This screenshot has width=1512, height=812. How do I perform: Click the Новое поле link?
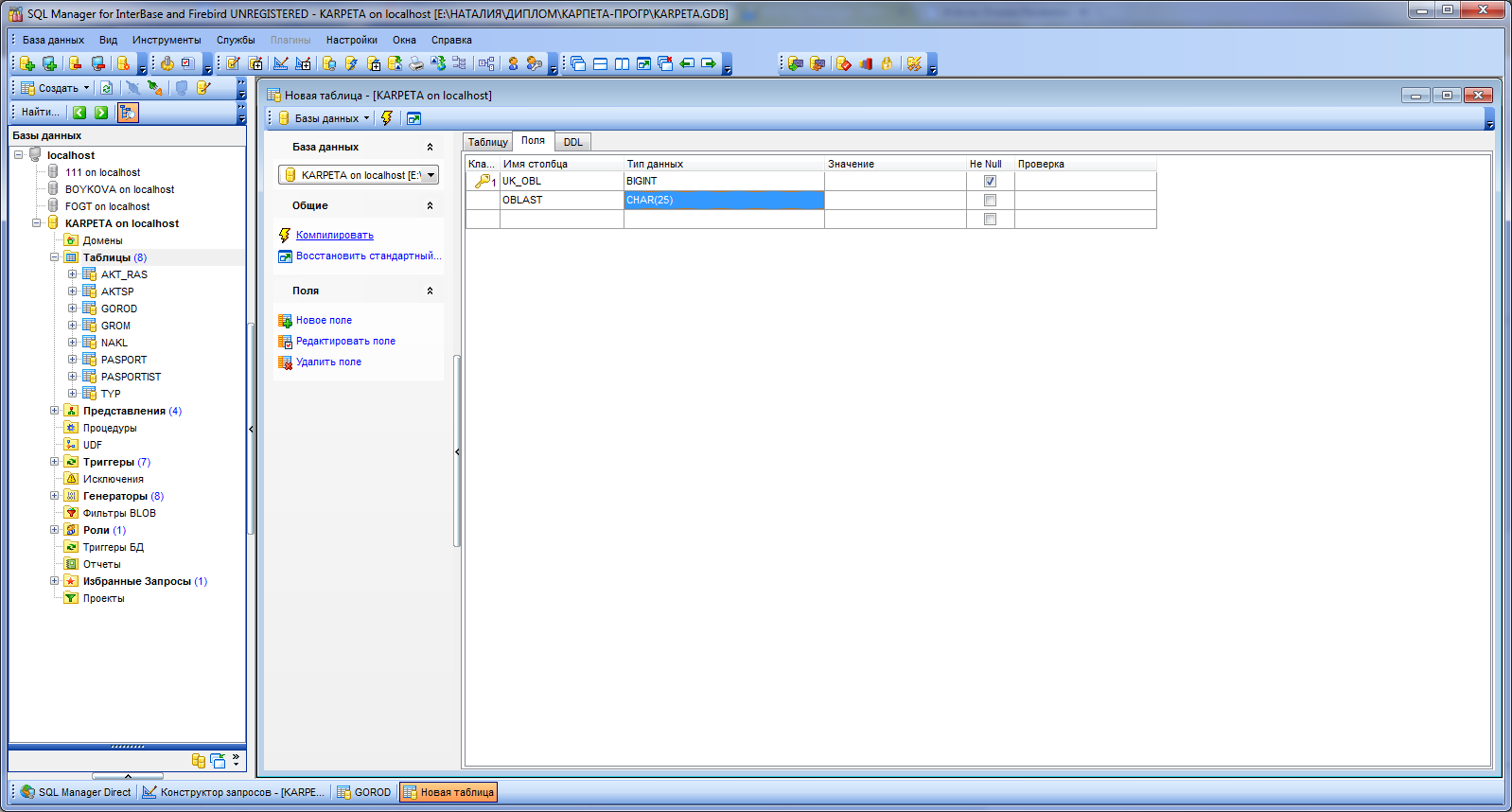(324, 320)
